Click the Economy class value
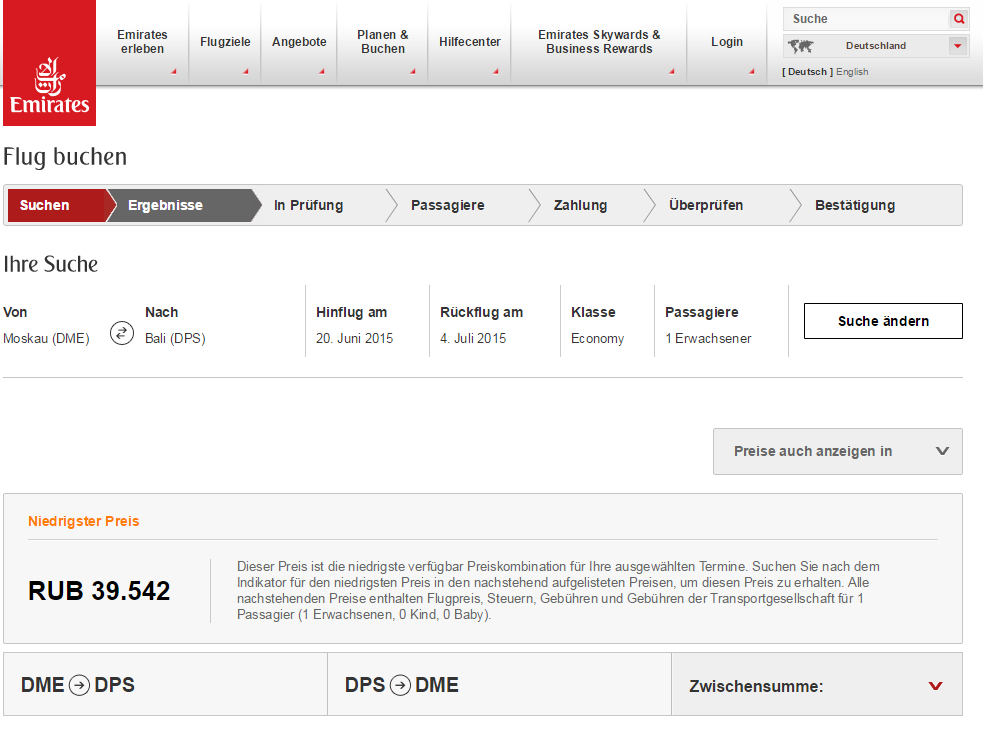Image resolution: width=983 pixels, height=733 pixels. (597, 339)
